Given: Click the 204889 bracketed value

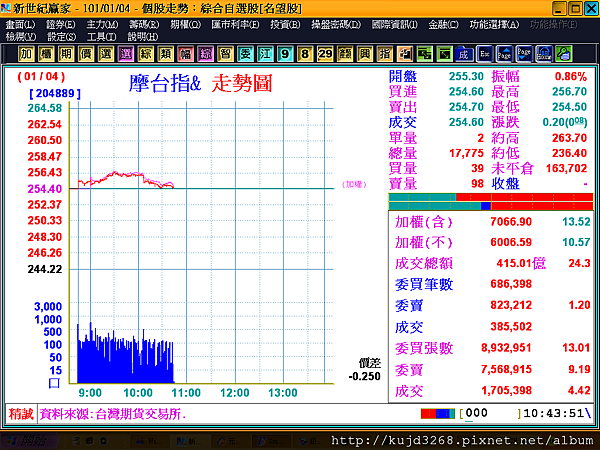Looking at the screenshot, I should coord(55,94).
